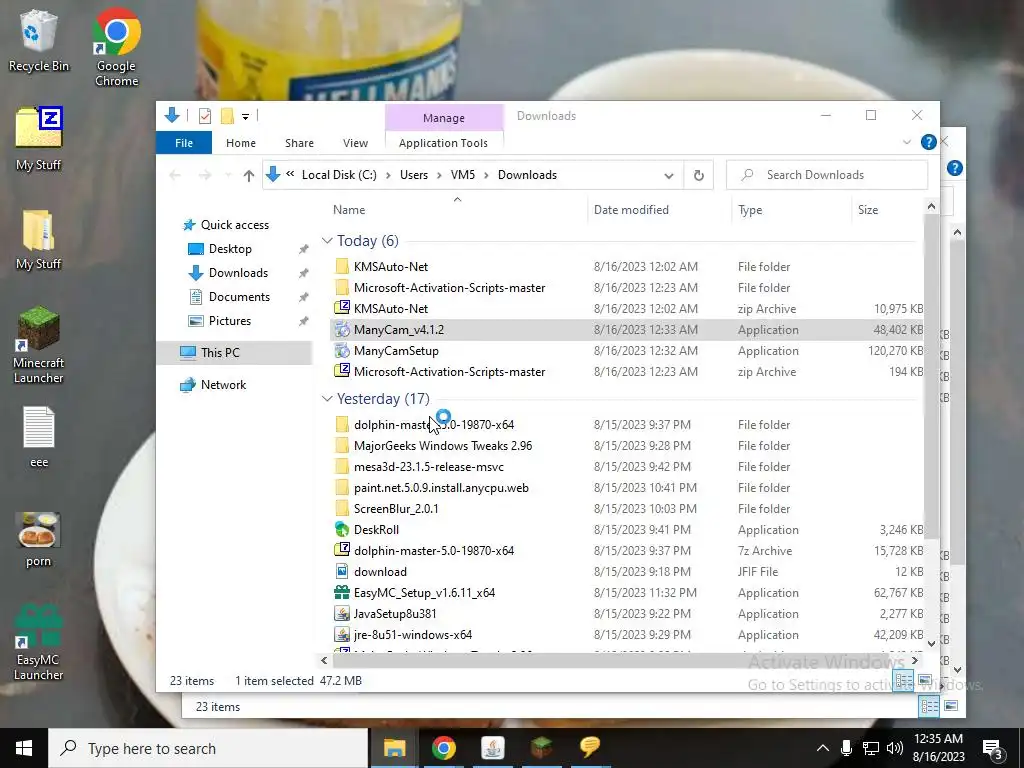Image resolution: width=1024 pixels, height=768 pixels.
Task: Go up one folder level
Action: point(248,175)
